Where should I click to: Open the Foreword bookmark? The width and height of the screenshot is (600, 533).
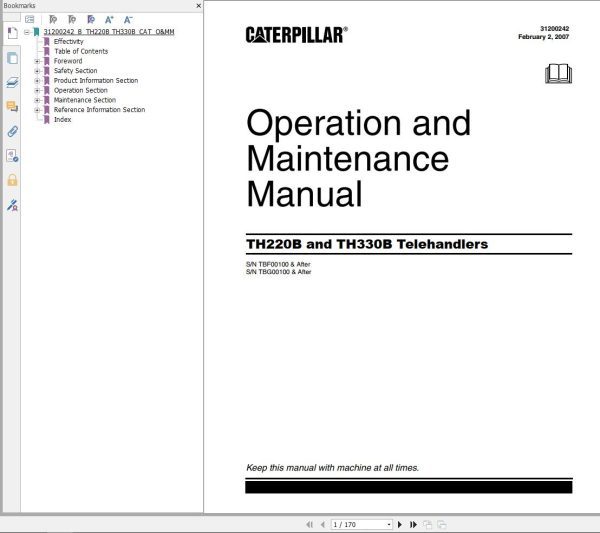point(68,61)
